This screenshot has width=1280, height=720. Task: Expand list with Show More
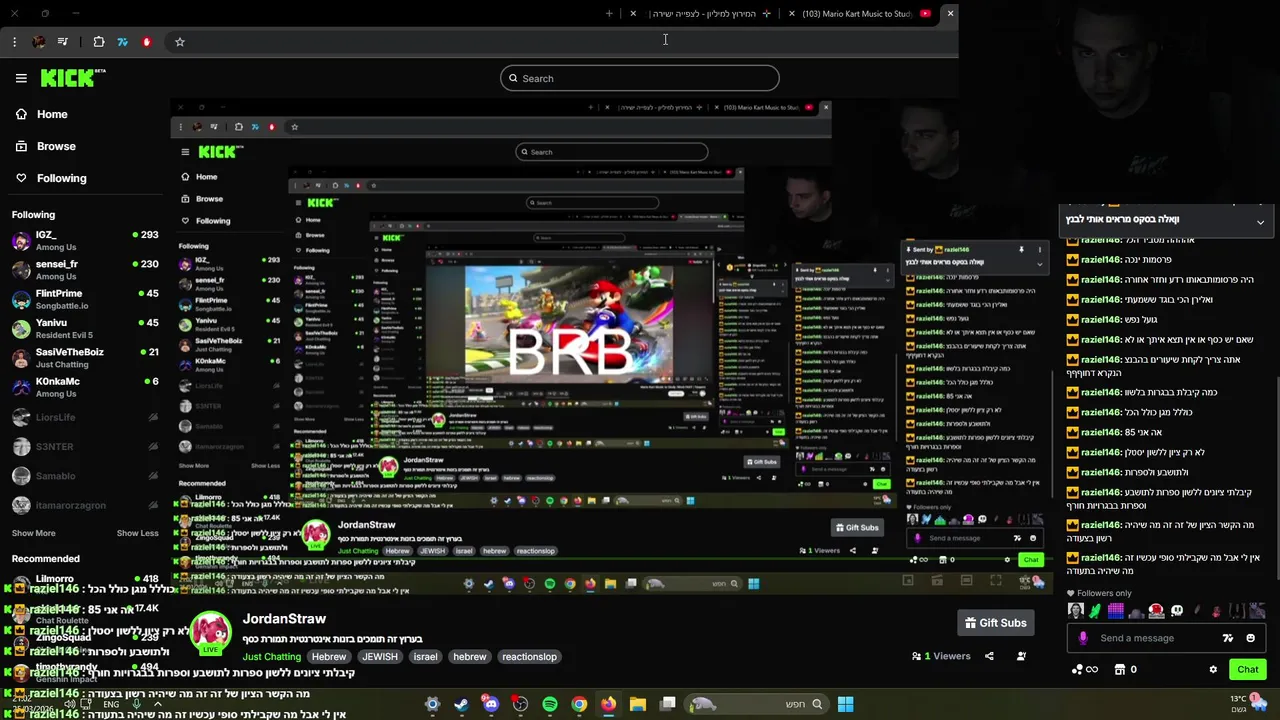pyautogui.click(x=33, y=533)
